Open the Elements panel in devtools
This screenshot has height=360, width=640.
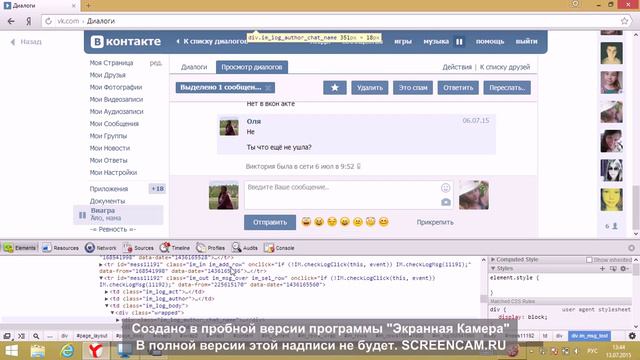pyautogui.click(x=20, y=247)
